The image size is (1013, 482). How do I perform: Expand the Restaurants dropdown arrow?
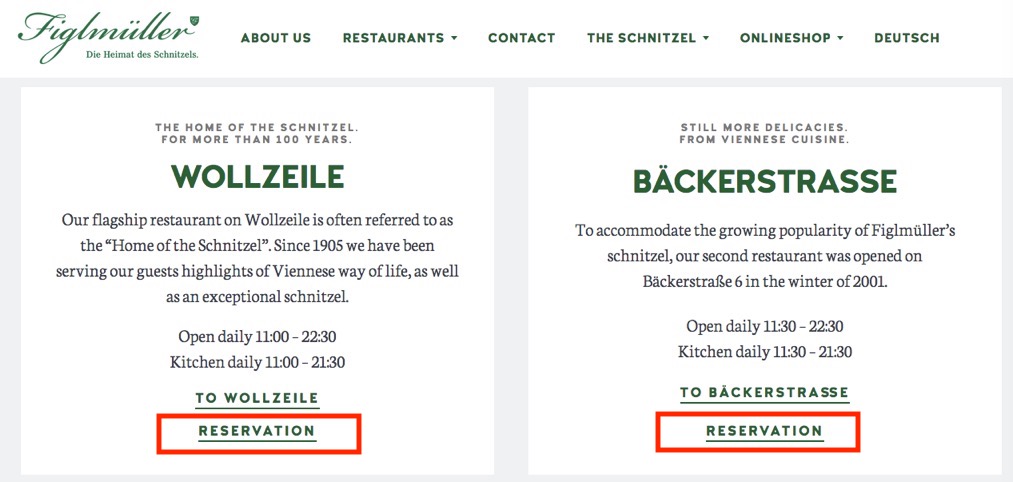tap(454, 38)
